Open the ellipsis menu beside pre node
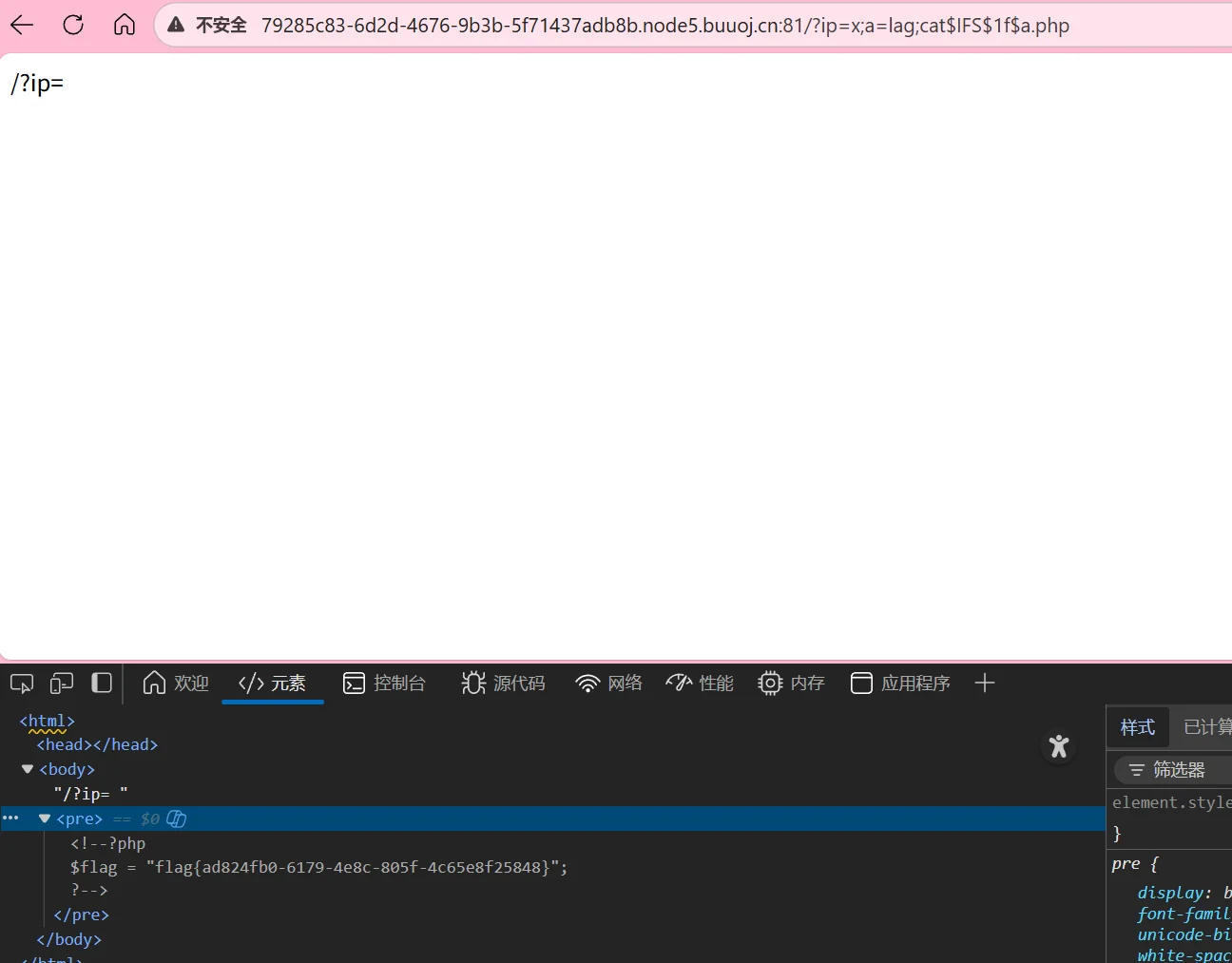Image resolution: width=1232 pixels, height=963 pixels. [x=10, y=818]
